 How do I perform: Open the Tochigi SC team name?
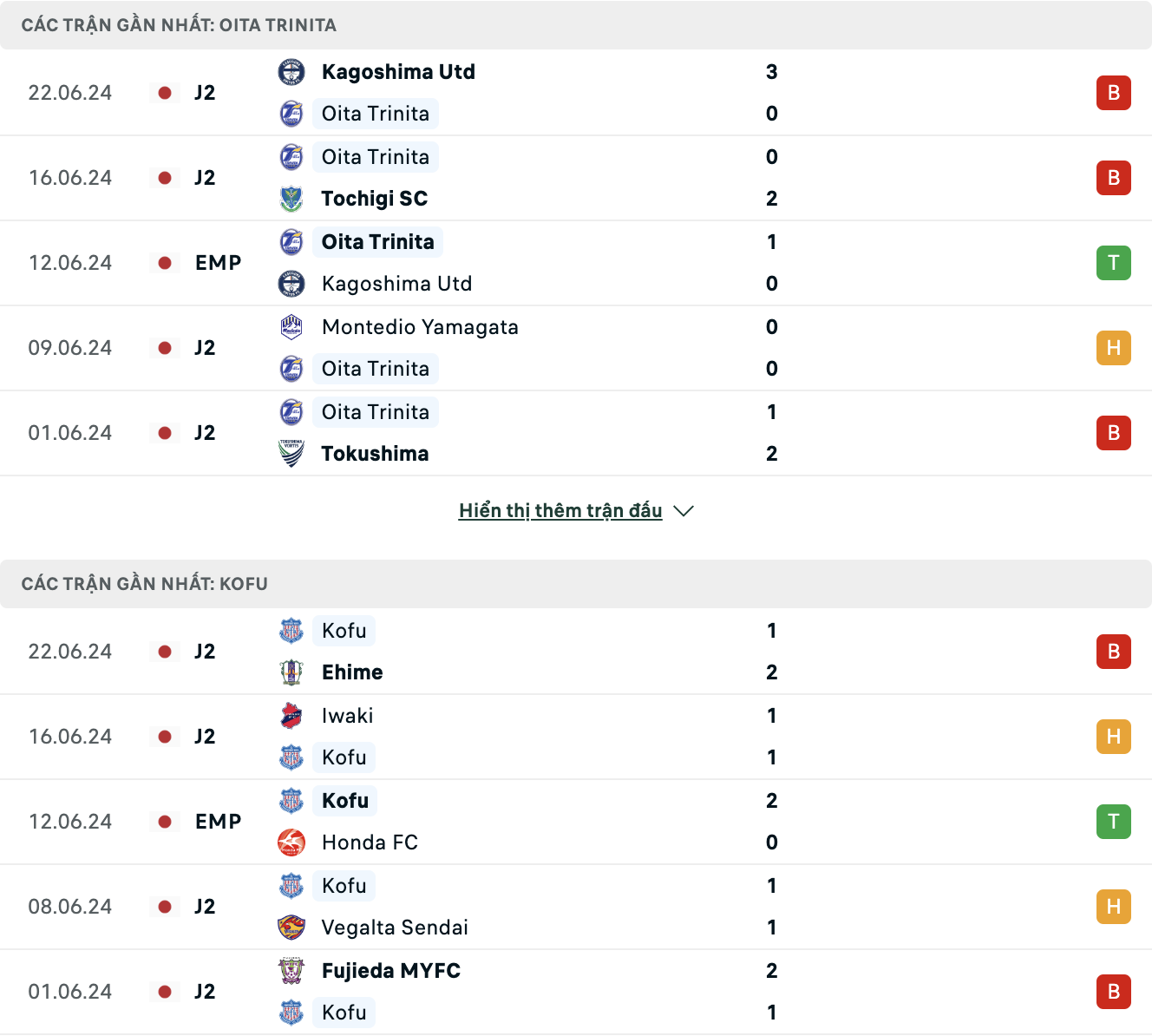(x=375, y=199)
